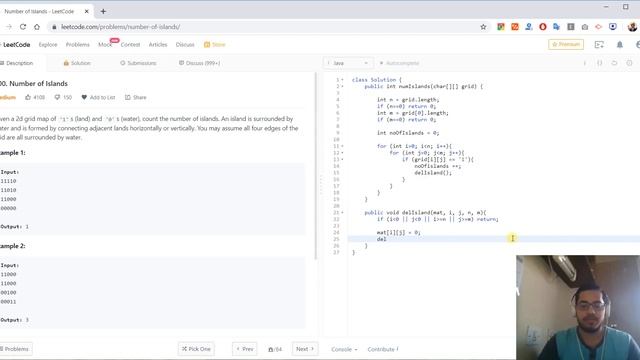Collapse the fold arrow on line 2
The height and width of the screenshot is (360, 640).
point(342,87)
